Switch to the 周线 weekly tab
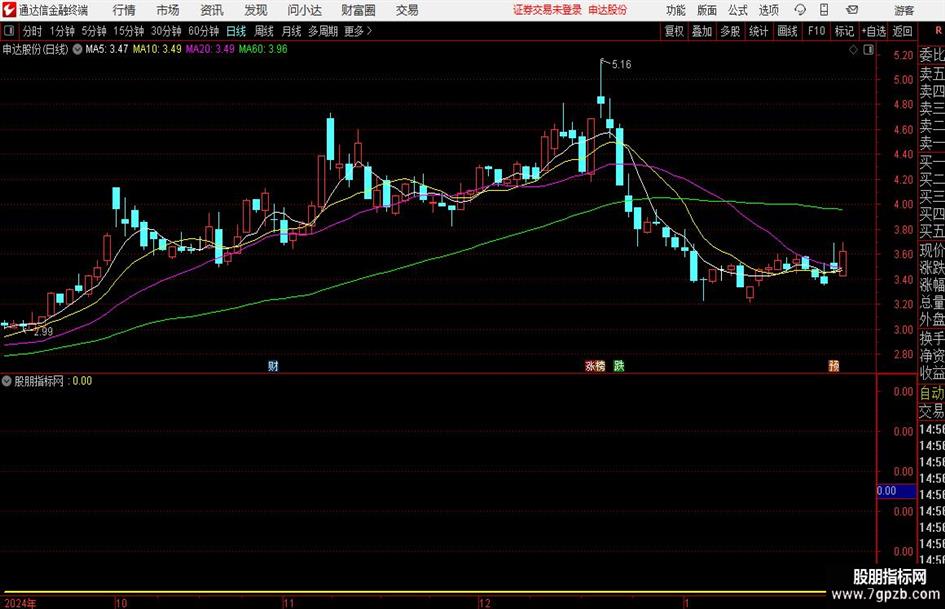945x609 pixels. pyautogui.click(x=264, y=31)
